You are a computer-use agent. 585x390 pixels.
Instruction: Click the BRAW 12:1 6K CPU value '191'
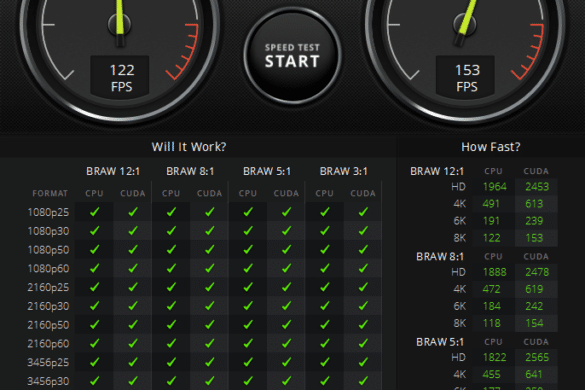[x=491, y=221]
